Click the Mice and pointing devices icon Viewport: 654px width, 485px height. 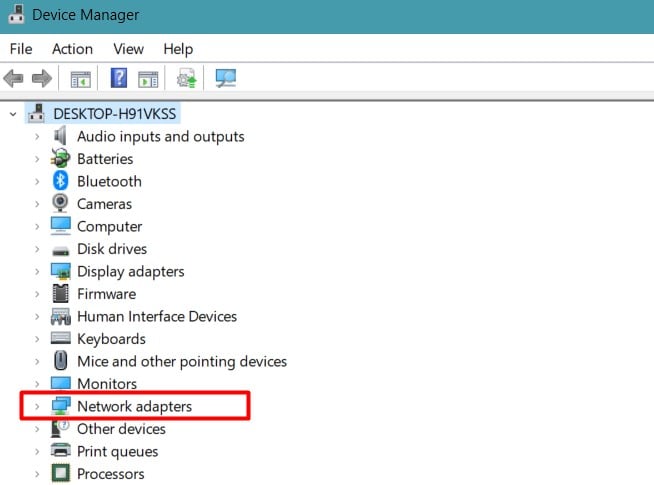point(60,360)
